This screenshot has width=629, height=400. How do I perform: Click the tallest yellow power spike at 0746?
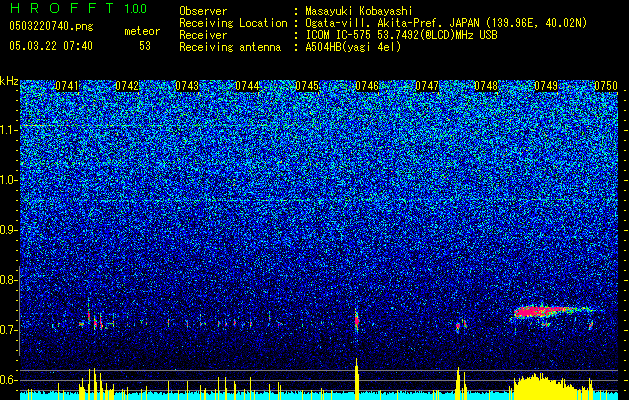click(x=357, y=378)
